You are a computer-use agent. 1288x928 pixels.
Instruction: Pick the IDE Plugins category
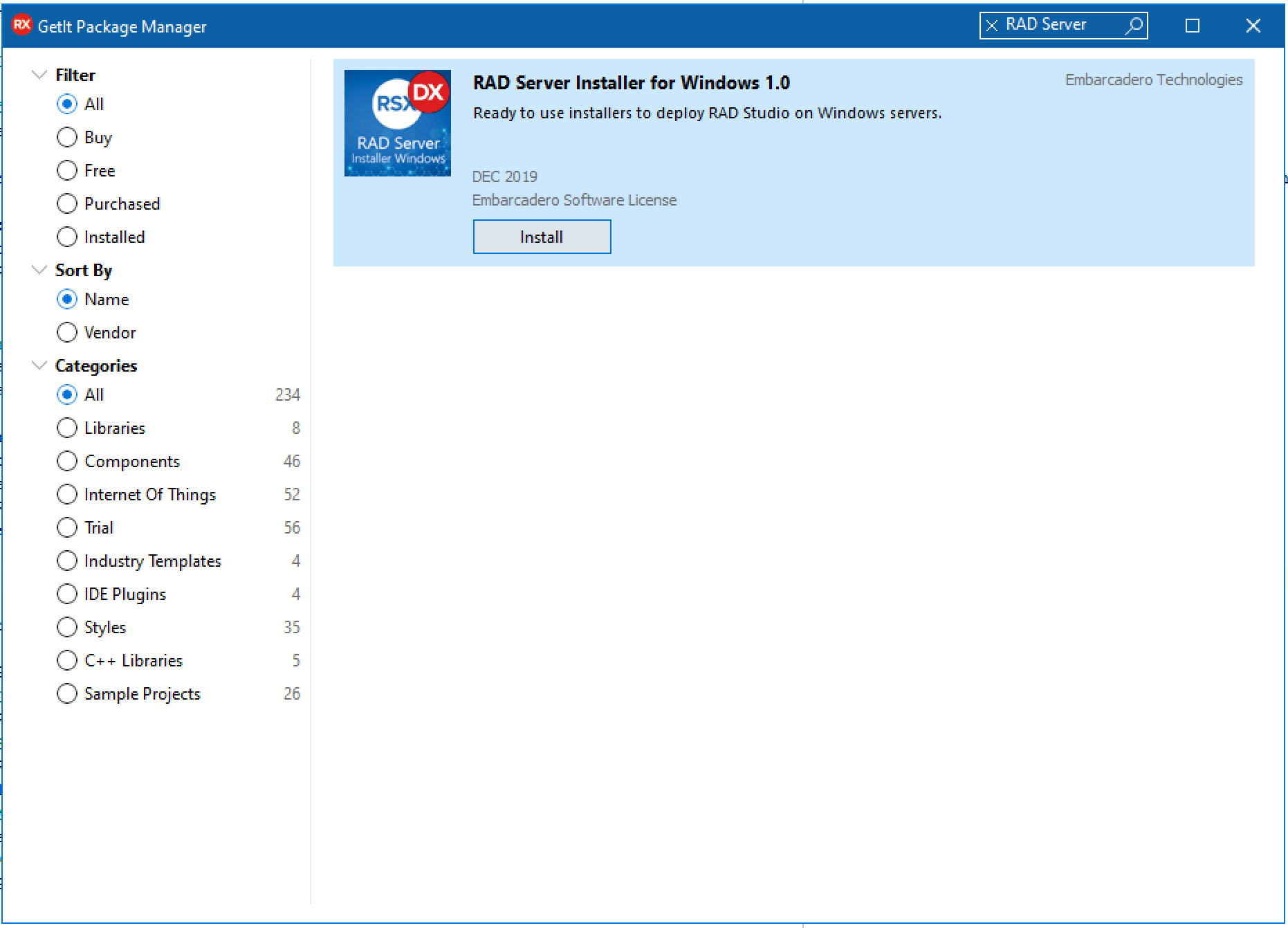tap(111, 594)
